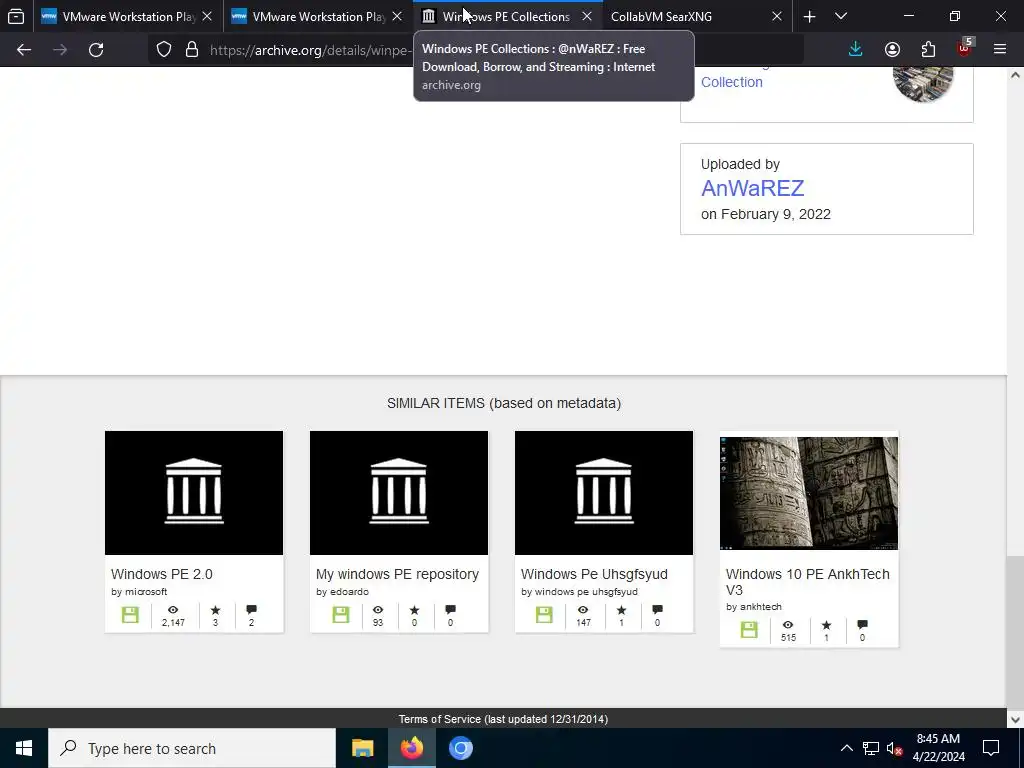
Task: Open the My windows PE repository thumbnail
Action: tap(399, 492)
